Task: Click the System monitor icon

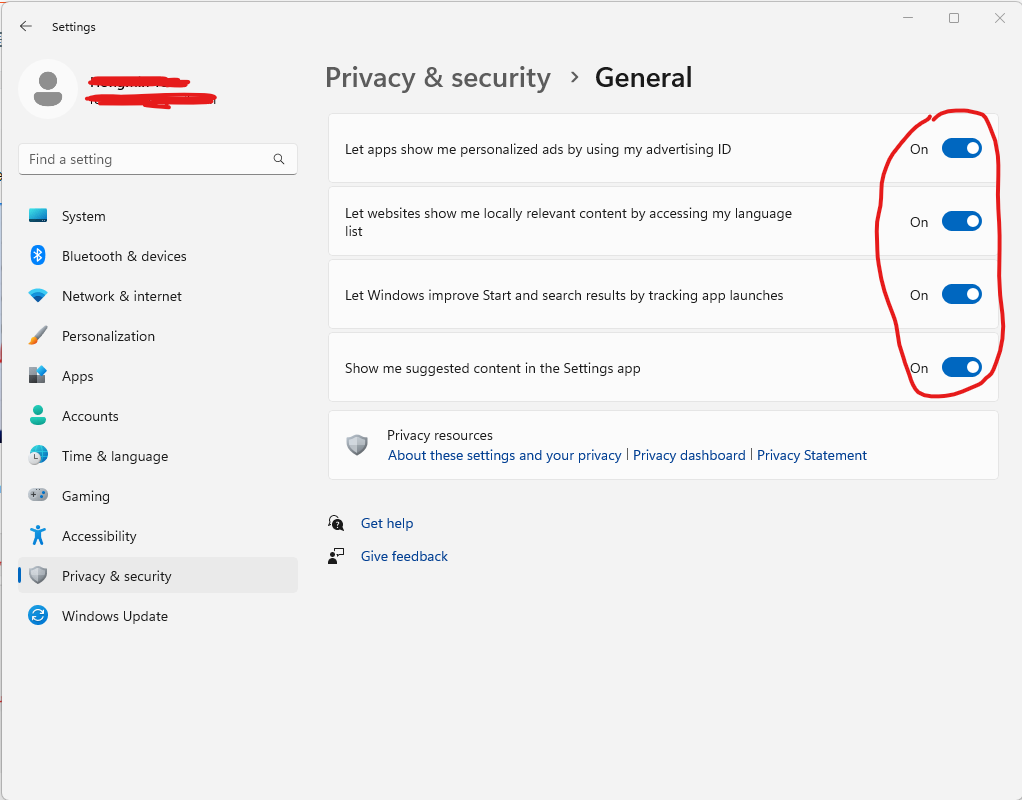Action: (38, 216)
